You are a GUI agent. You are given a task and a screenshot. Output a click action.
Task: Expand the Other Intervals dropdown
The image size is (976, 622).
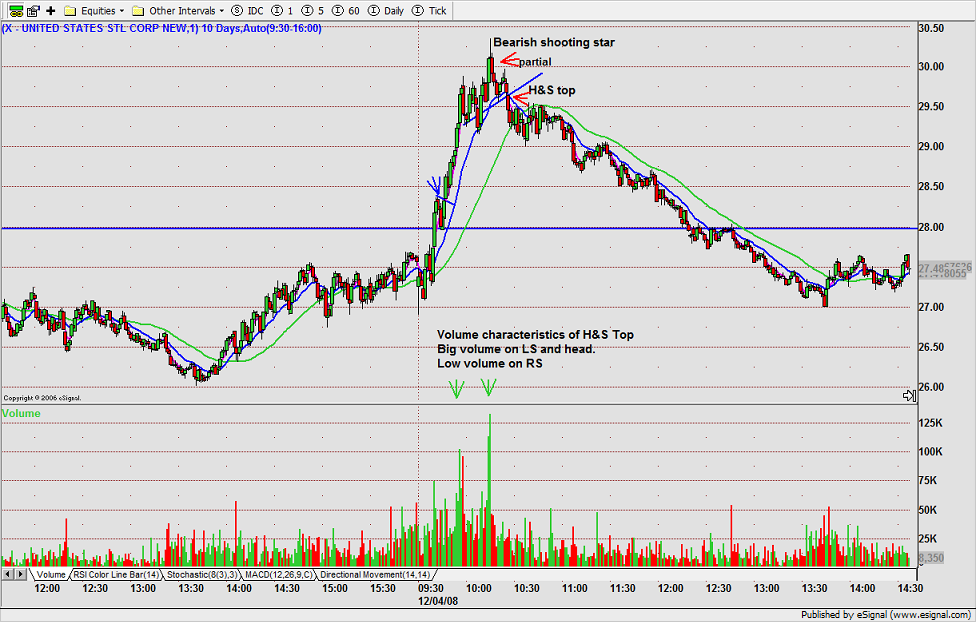click(178, 11)
